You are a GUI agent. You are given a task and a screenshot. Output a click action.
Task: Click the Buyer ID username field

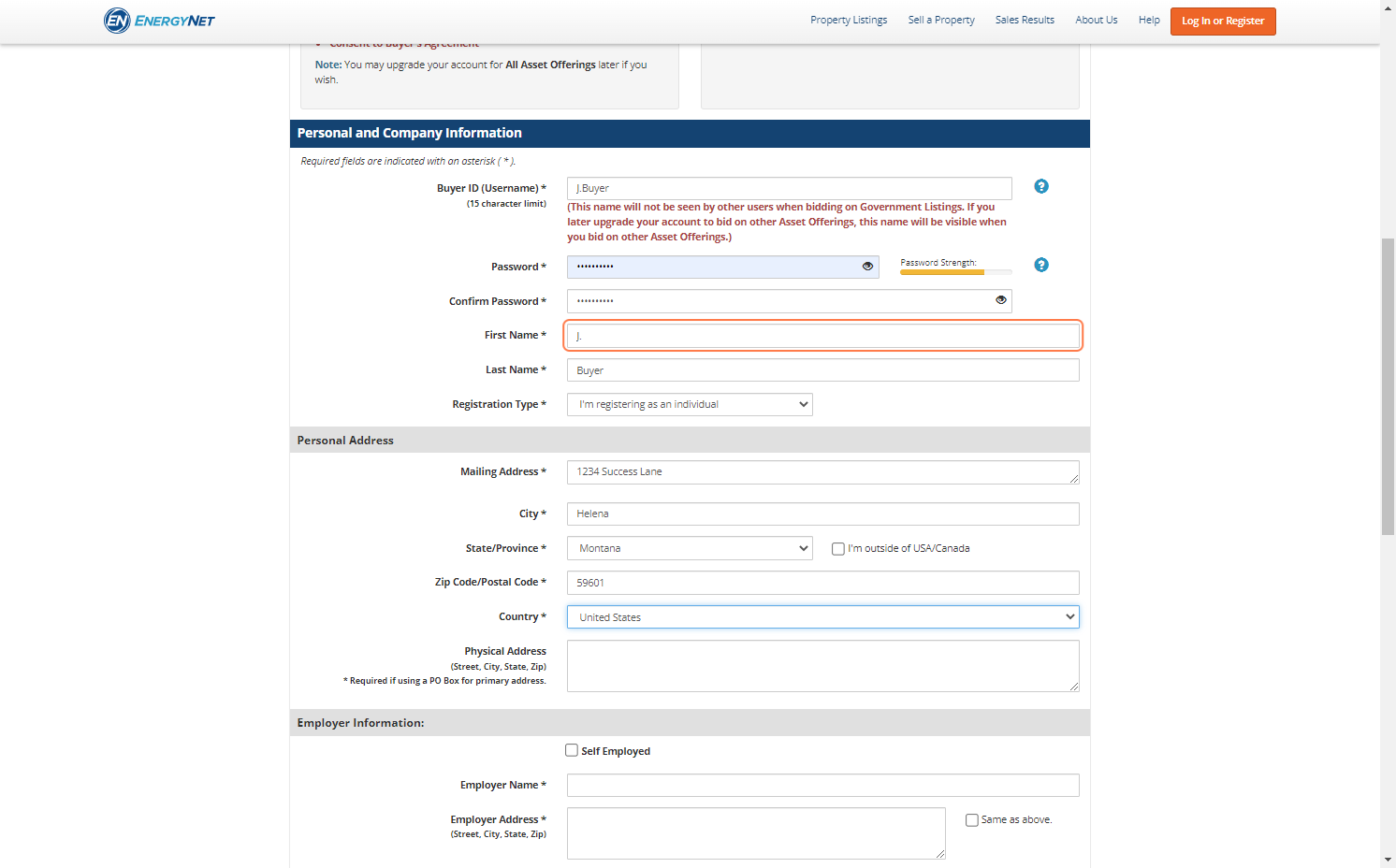point(790,188)
